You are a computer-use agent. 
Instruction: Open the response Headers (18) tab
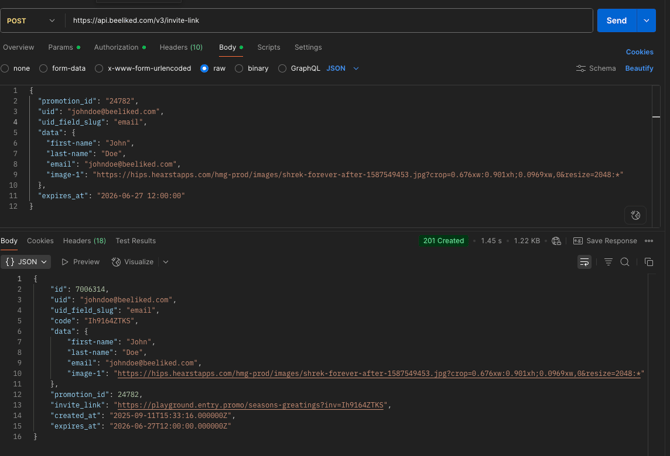click(84, 241)
